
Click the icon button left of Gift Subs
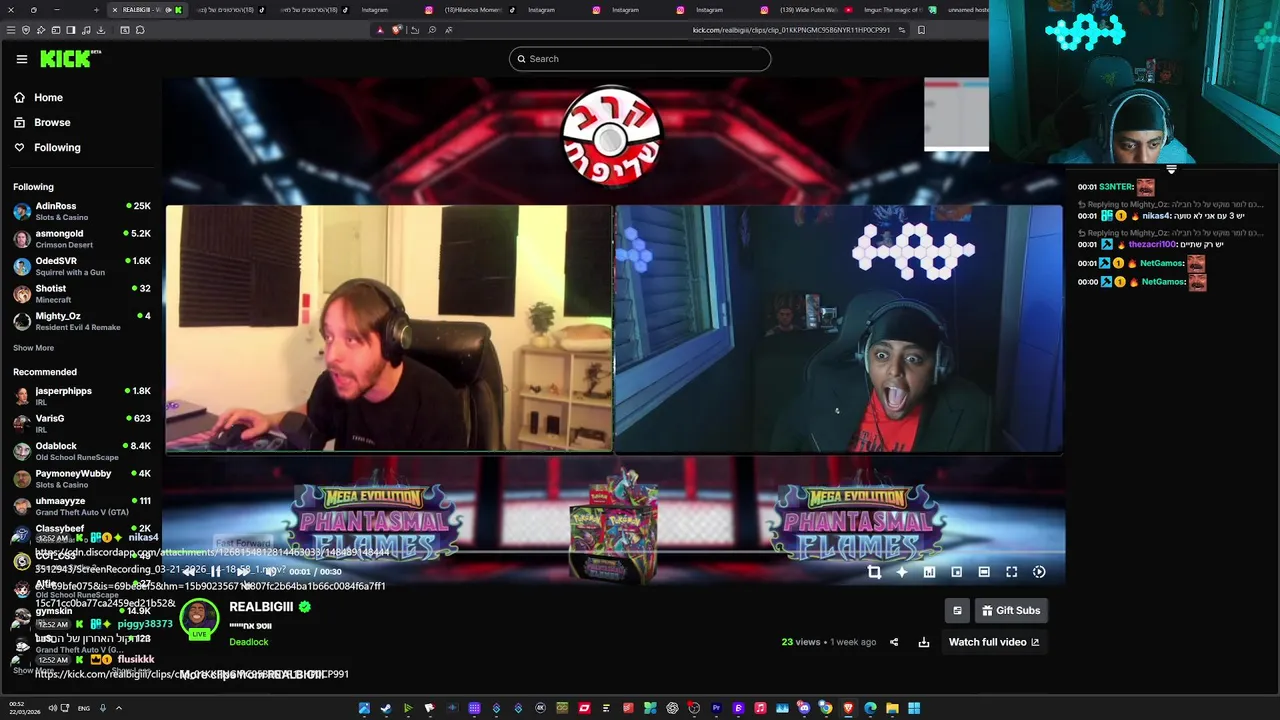957,610
